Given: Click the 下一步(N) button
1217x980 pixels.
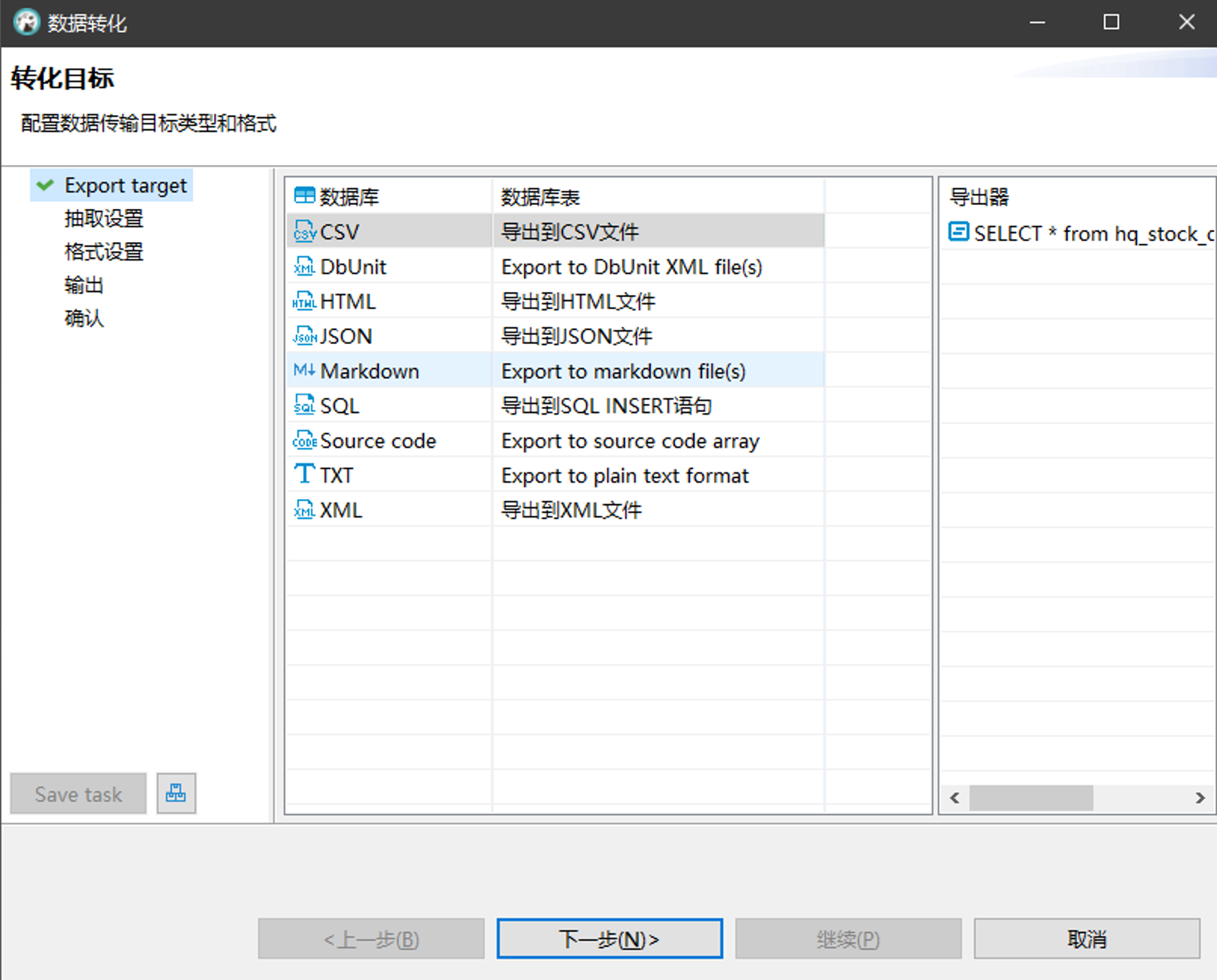Looking at the screenshot, I should (x=608, y=939).
